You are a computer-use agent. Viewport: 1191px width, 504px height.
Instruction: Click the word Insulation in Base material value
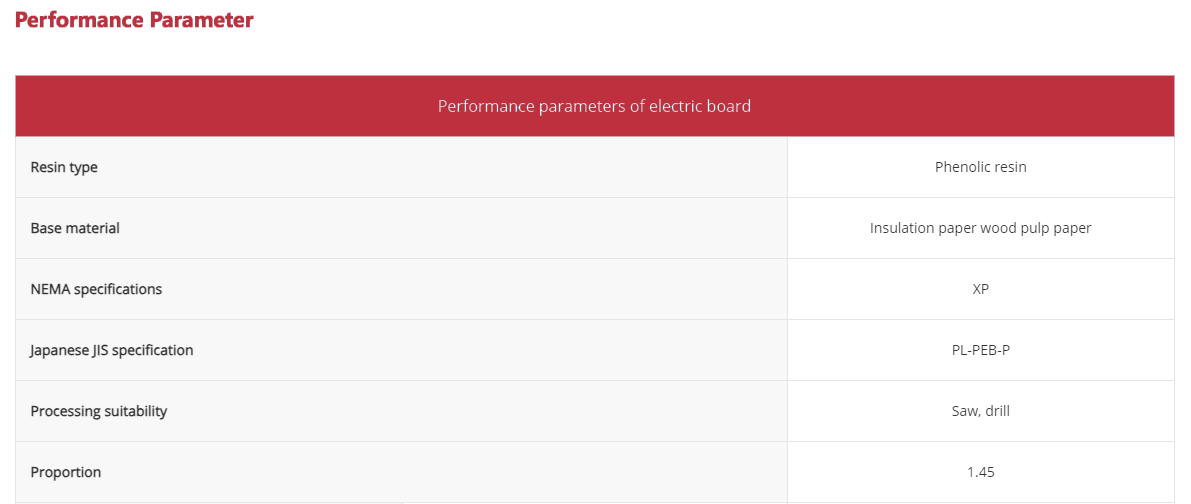pos(902,228)
